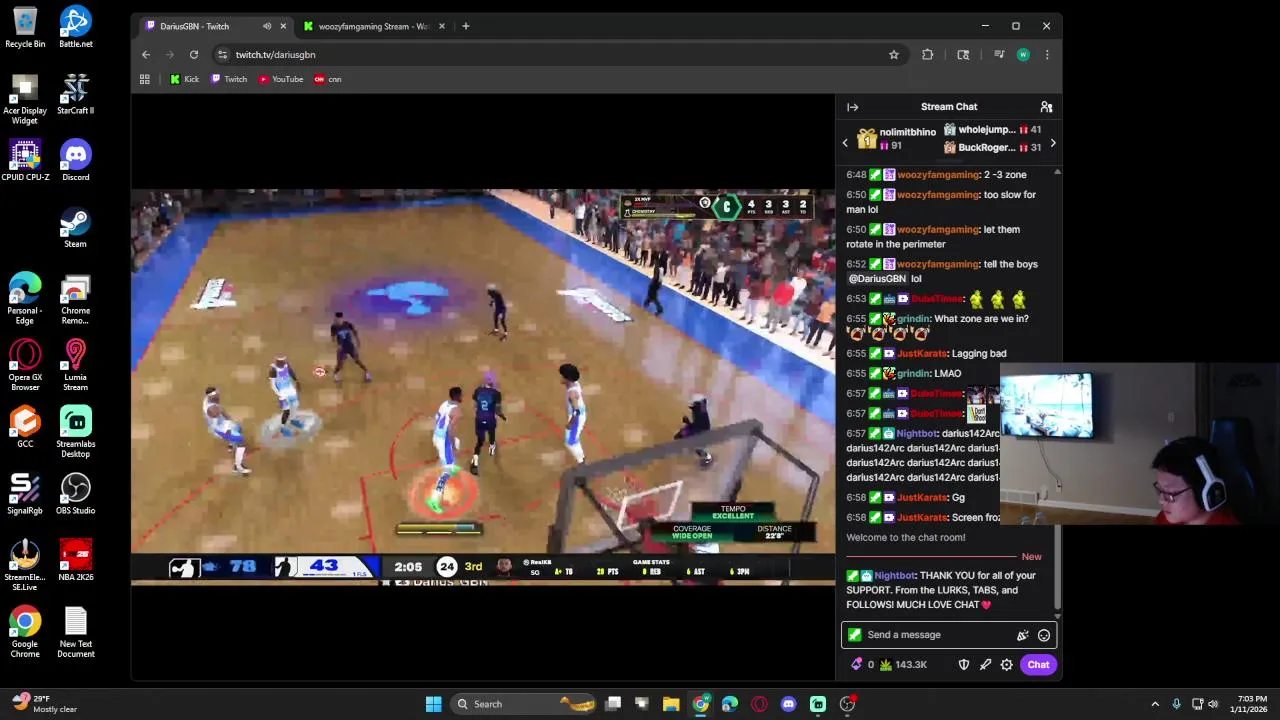Open the shield mode icon
This screenshot has width=1280, height=720.
point(964,664)
